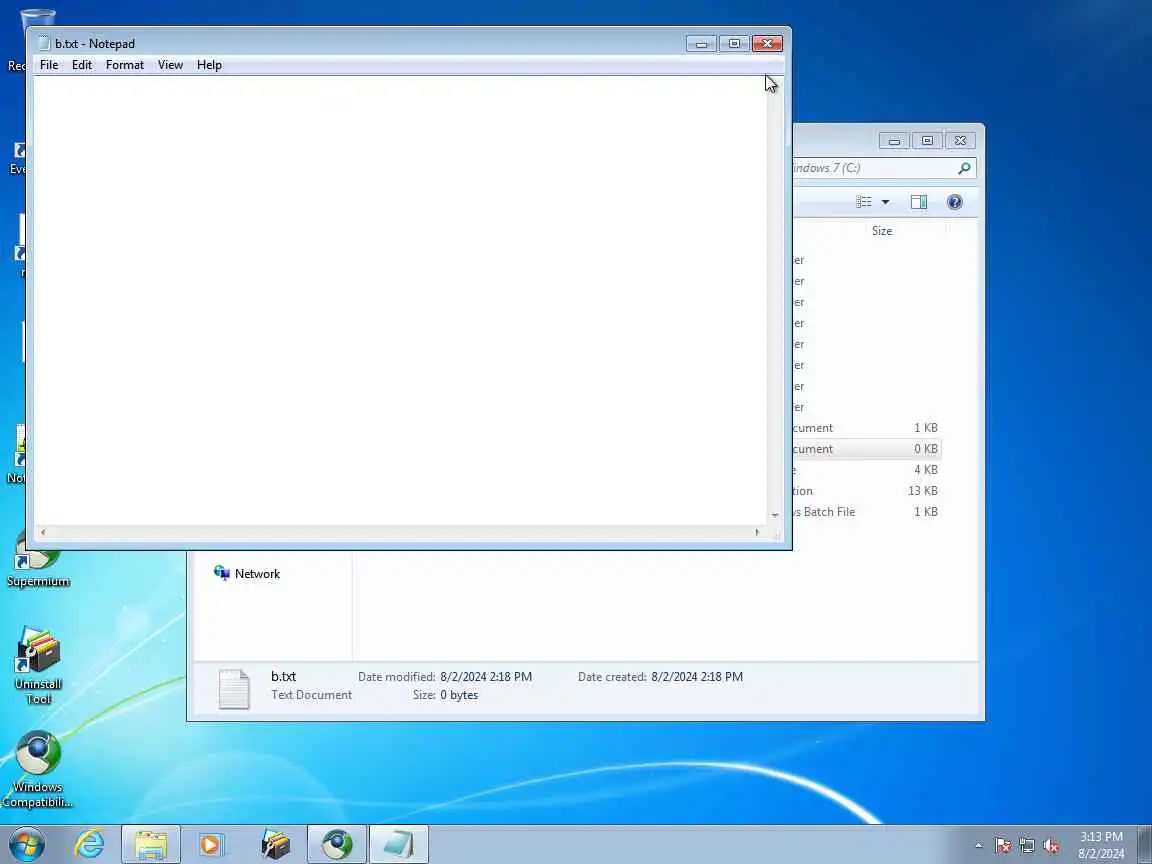This screenshot has width=1152, height=864.
Task: Open the Help menu in Notepad
Action: [x=209, y=65]
